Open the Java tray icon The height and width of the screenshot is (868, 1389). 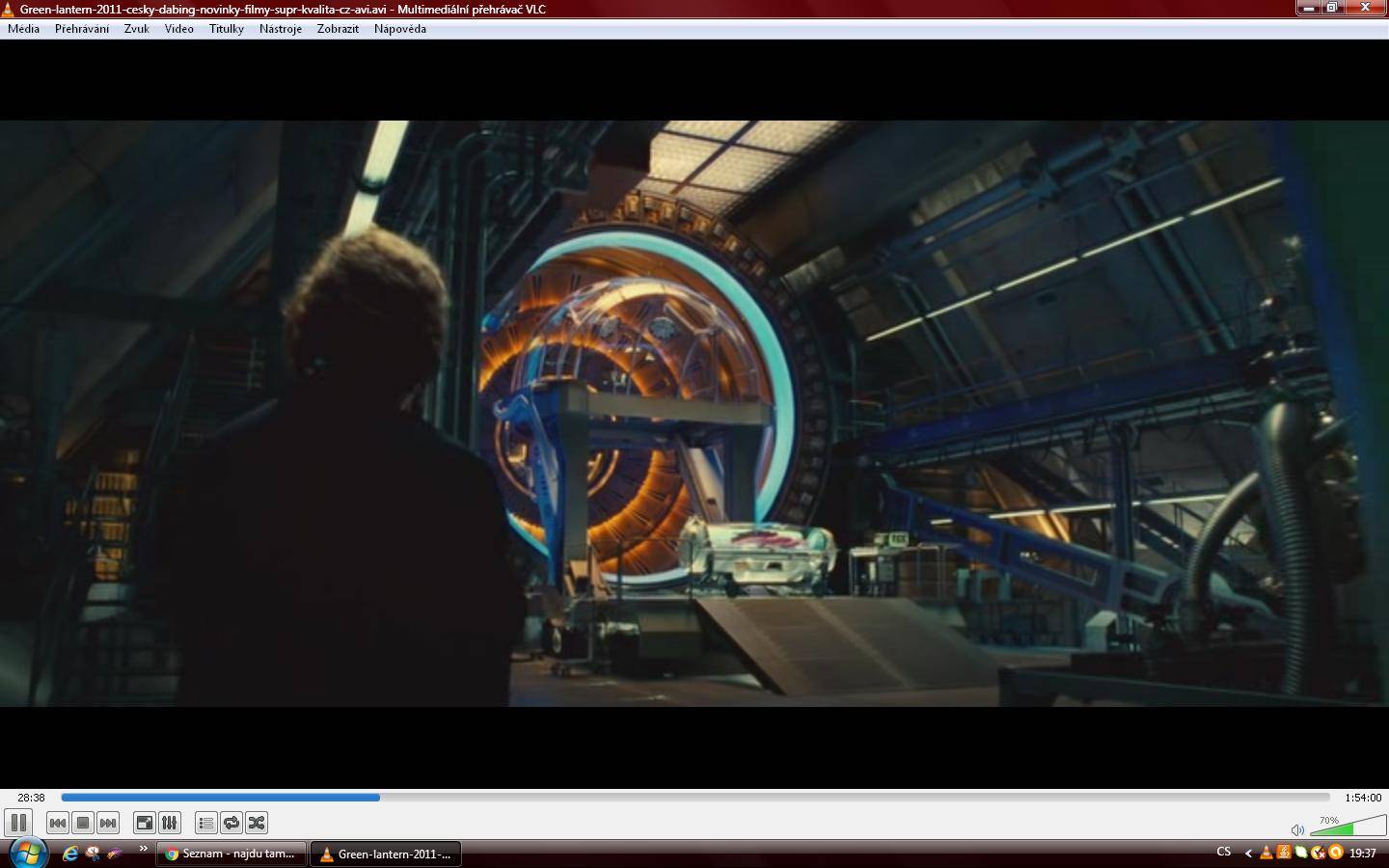pos(1284,853)
